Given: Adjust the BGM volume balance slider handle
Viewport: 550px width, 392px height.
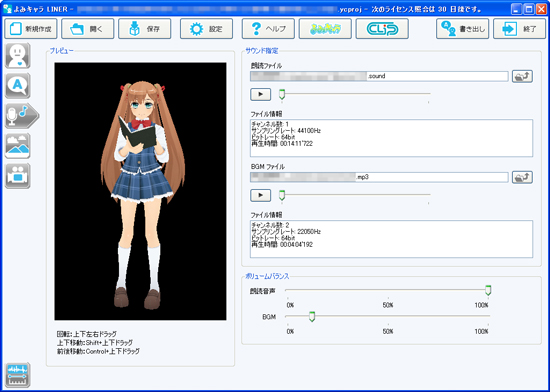Looking at the screenshot, I should coord(311,316).
